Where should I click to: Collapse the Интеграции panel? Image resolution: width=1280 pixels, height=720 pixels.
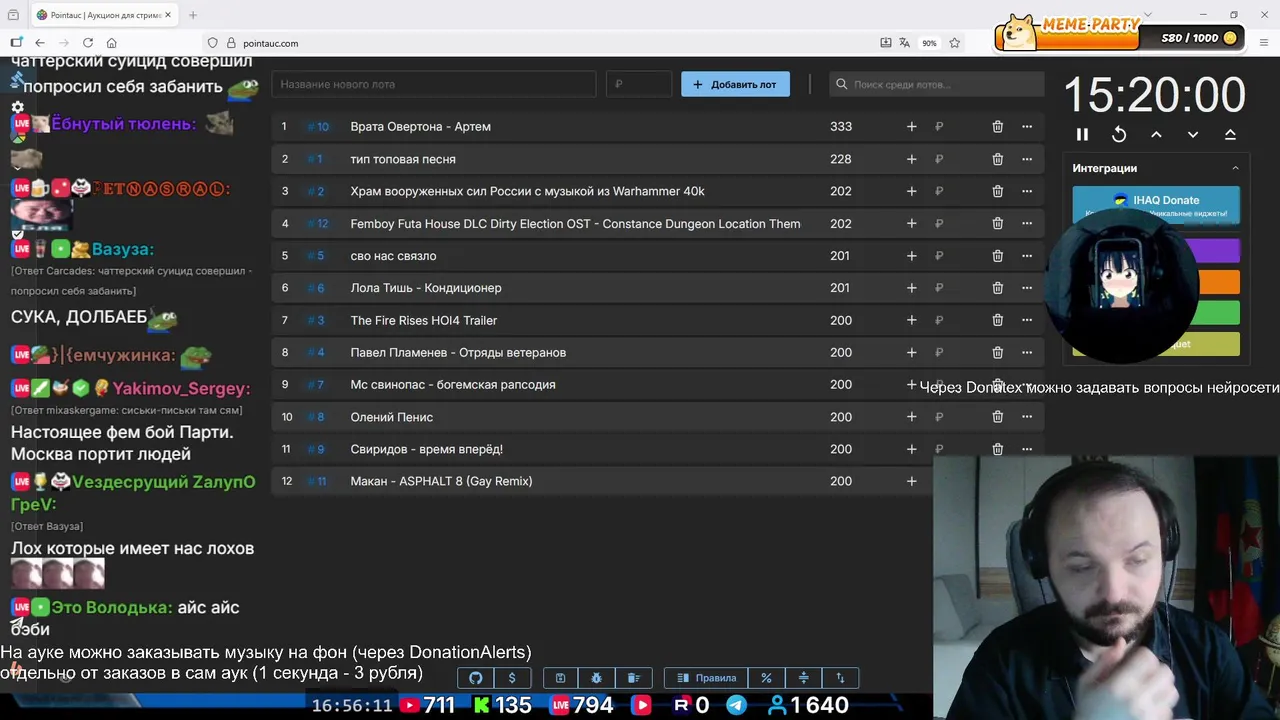tap(1235, 168)
